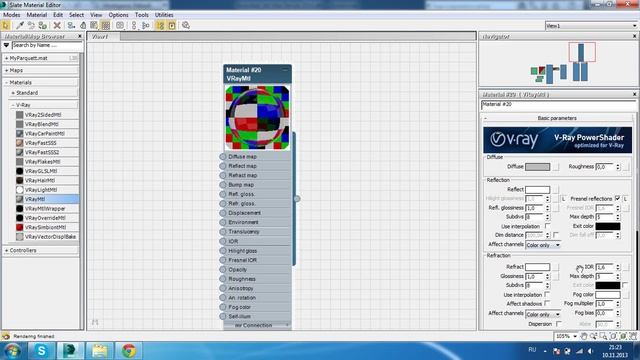The height and width of the screenshot is (360, 640).
Task: Activate the Zoom magnifier tool
Action: click(593, 336)
